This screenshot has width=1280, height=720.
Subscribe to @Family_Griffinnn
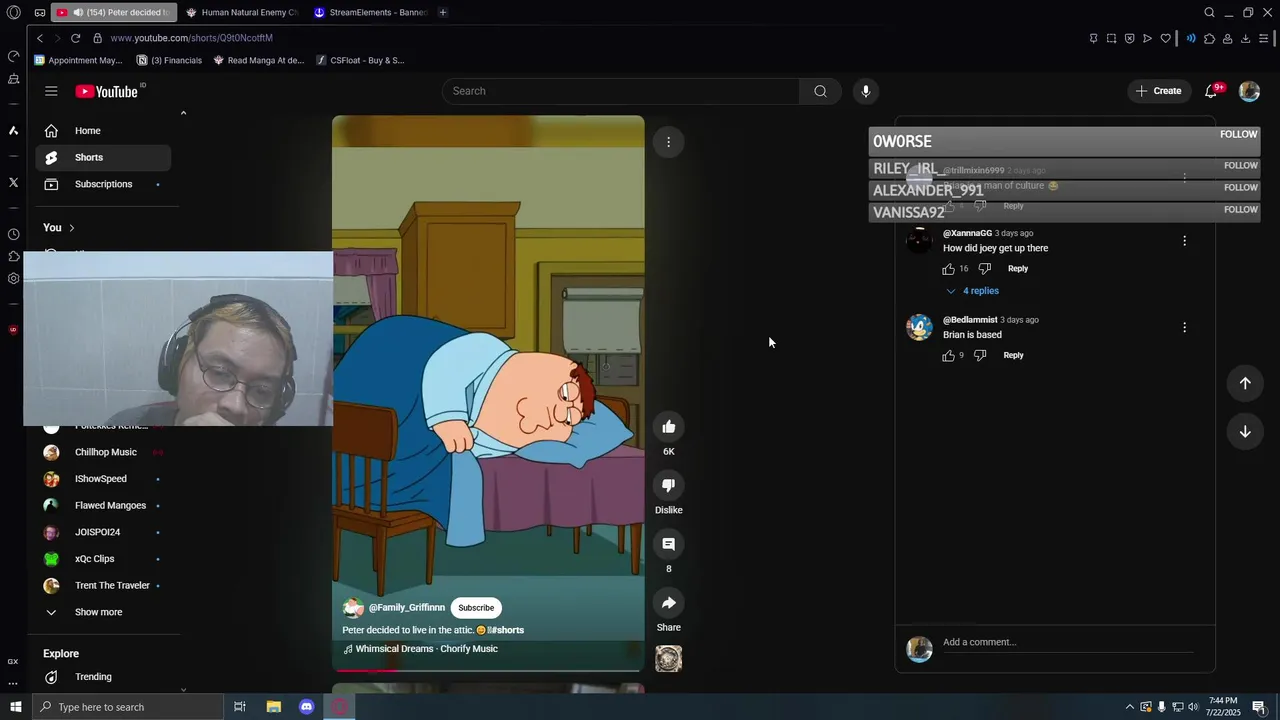point(476,608)
